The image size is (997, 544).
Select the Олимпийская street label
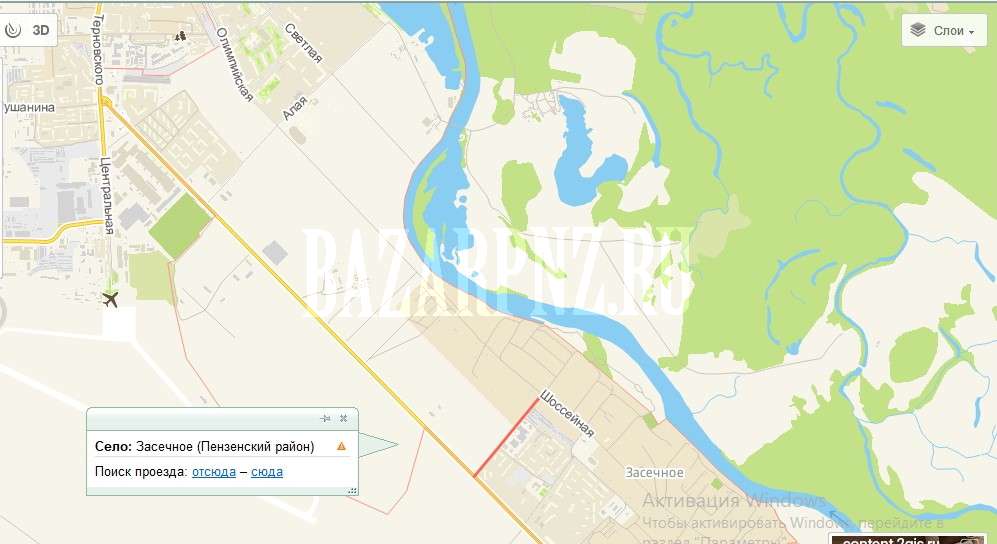(235, 64)
